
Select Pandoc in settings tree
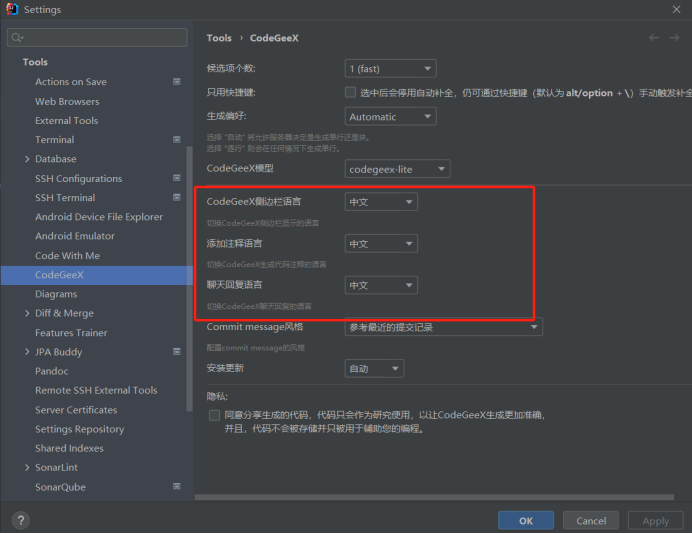52,371
